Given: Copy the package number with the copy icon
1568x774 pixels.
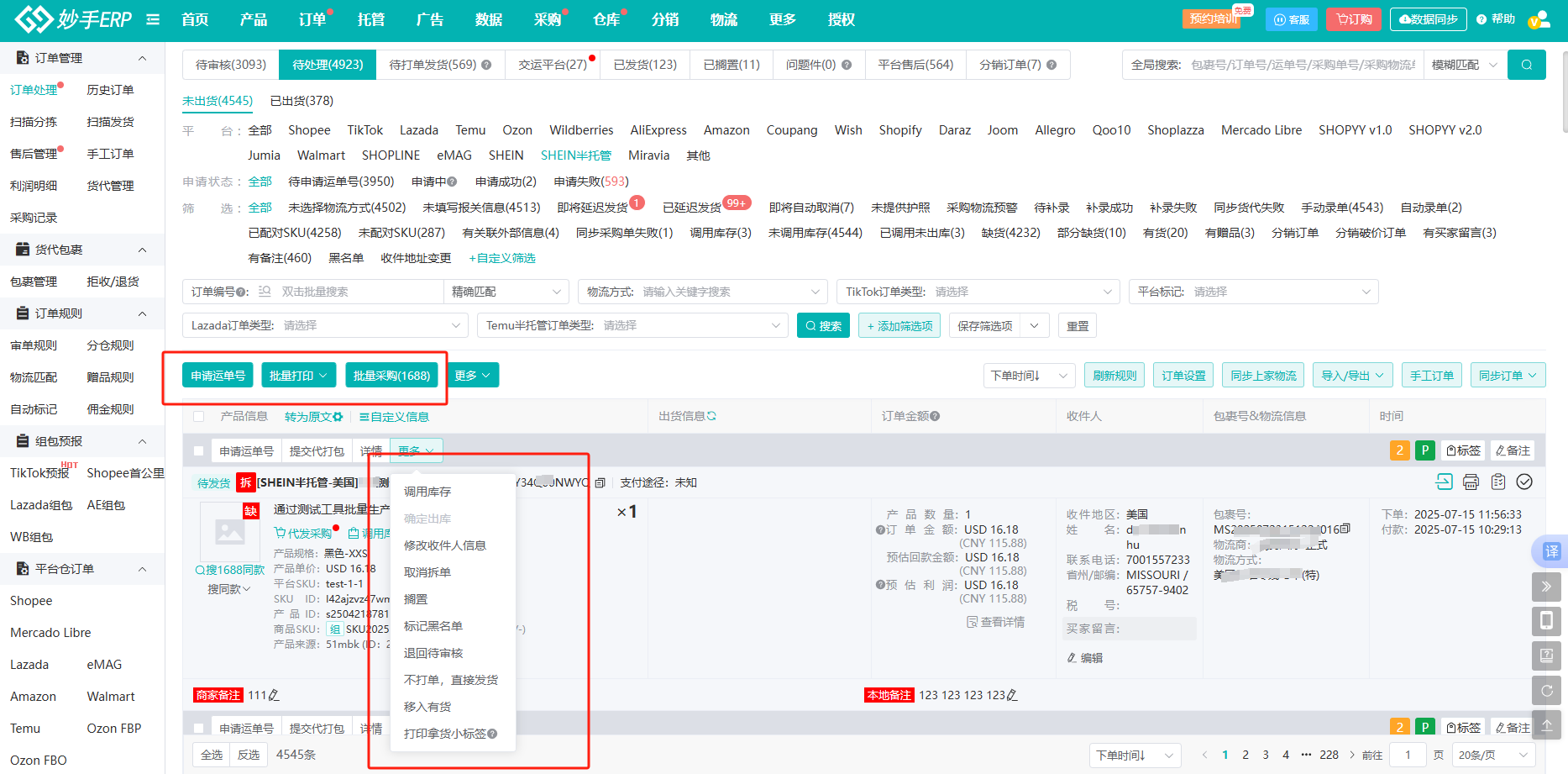Looking at the screenshot, I should (1345, 529).
